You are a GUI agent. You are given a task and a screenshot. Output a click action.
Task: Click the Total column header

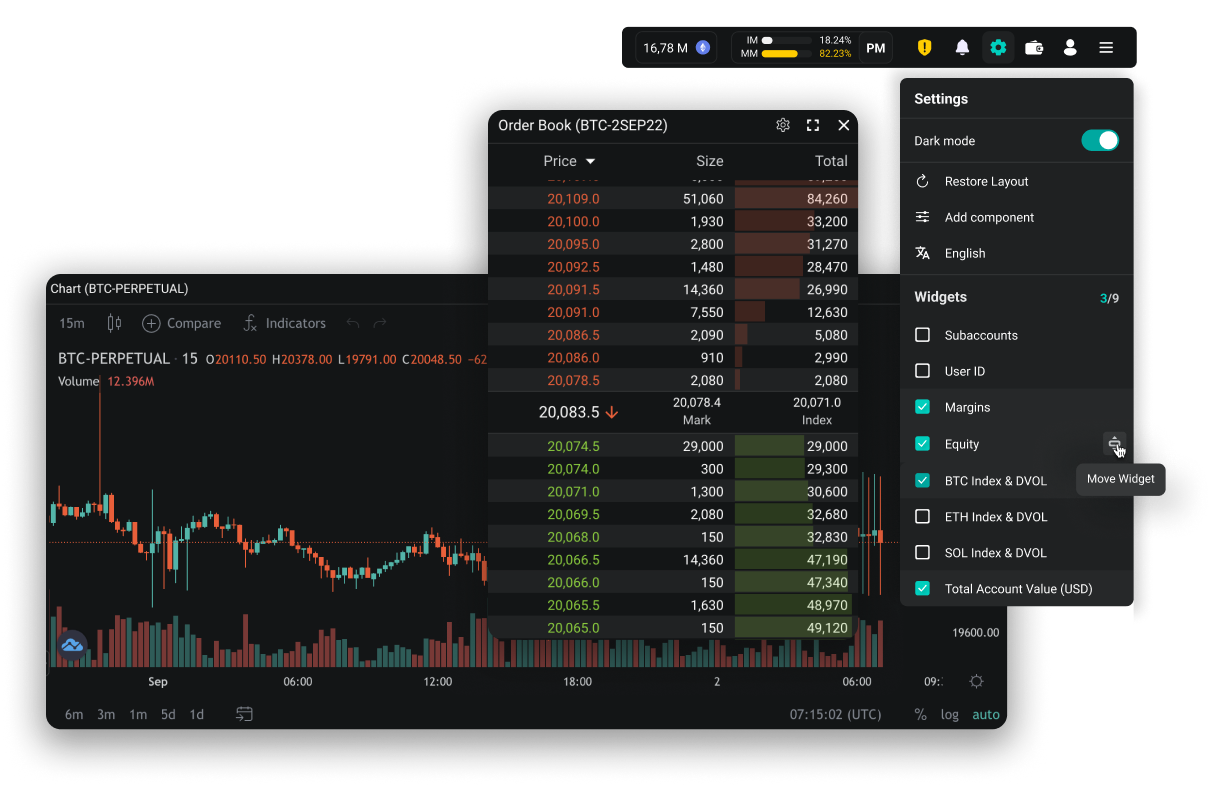[x=831, y=161]
